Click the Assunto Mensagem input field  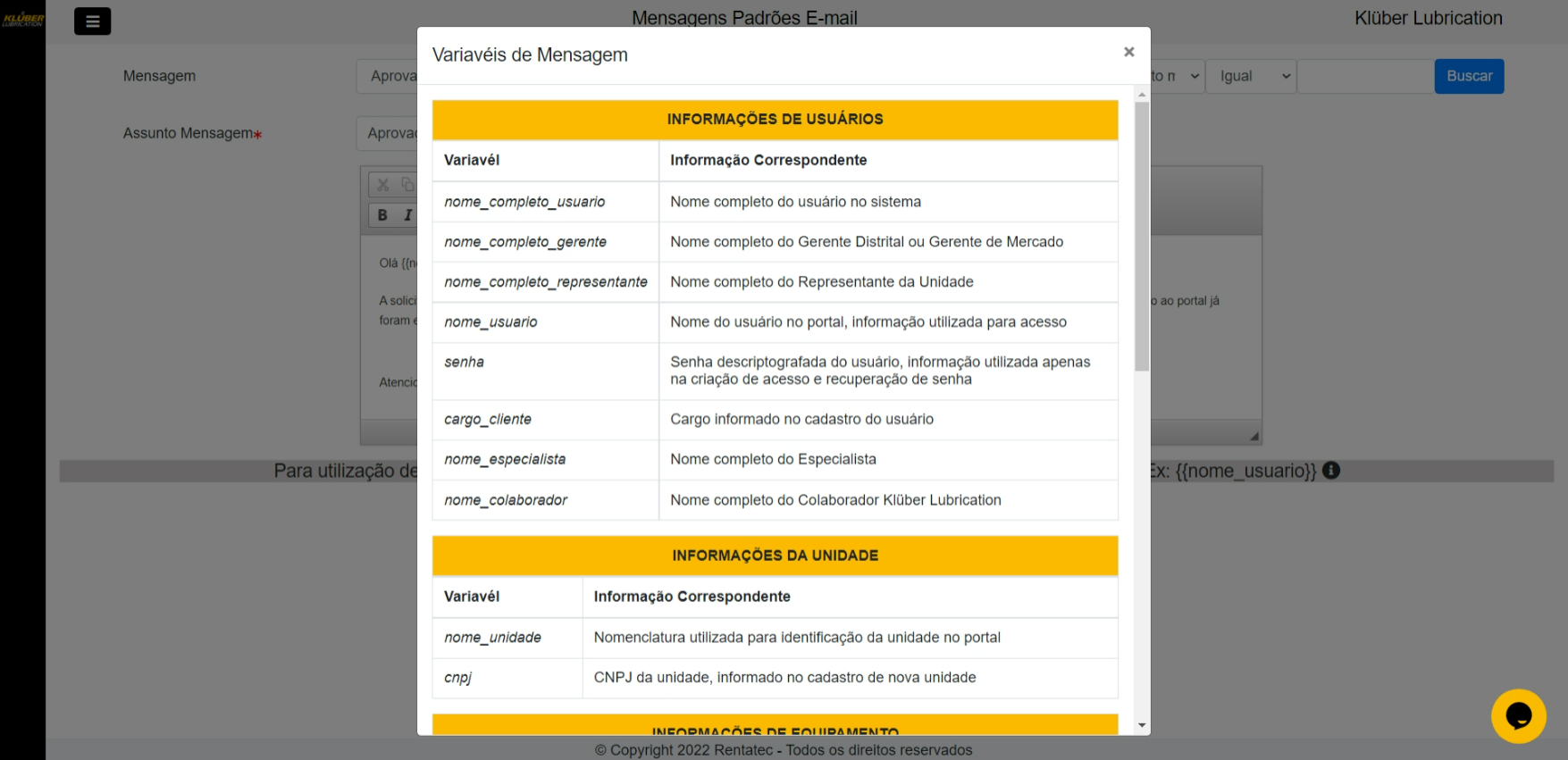coord(389,134)
